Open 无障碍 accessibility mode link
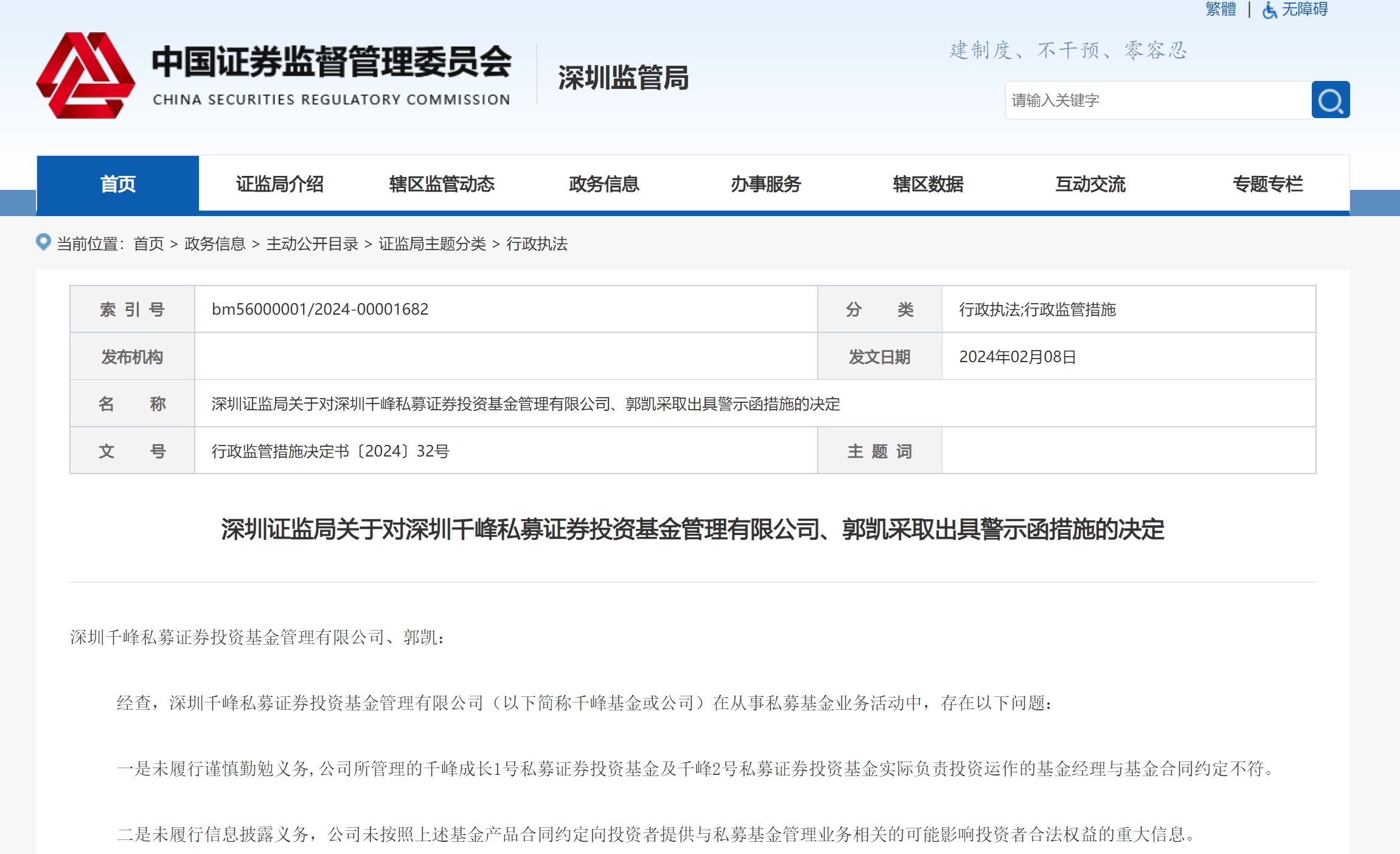This screenshot has height=854, width=1400. [x=1304, y=9]
